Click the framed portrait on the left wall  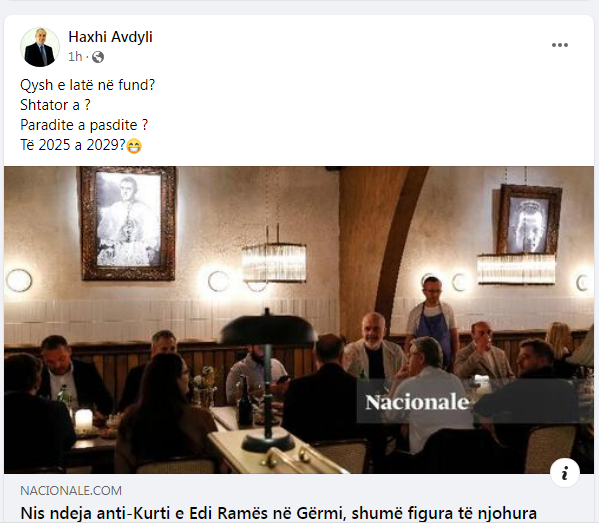point(128,223)
